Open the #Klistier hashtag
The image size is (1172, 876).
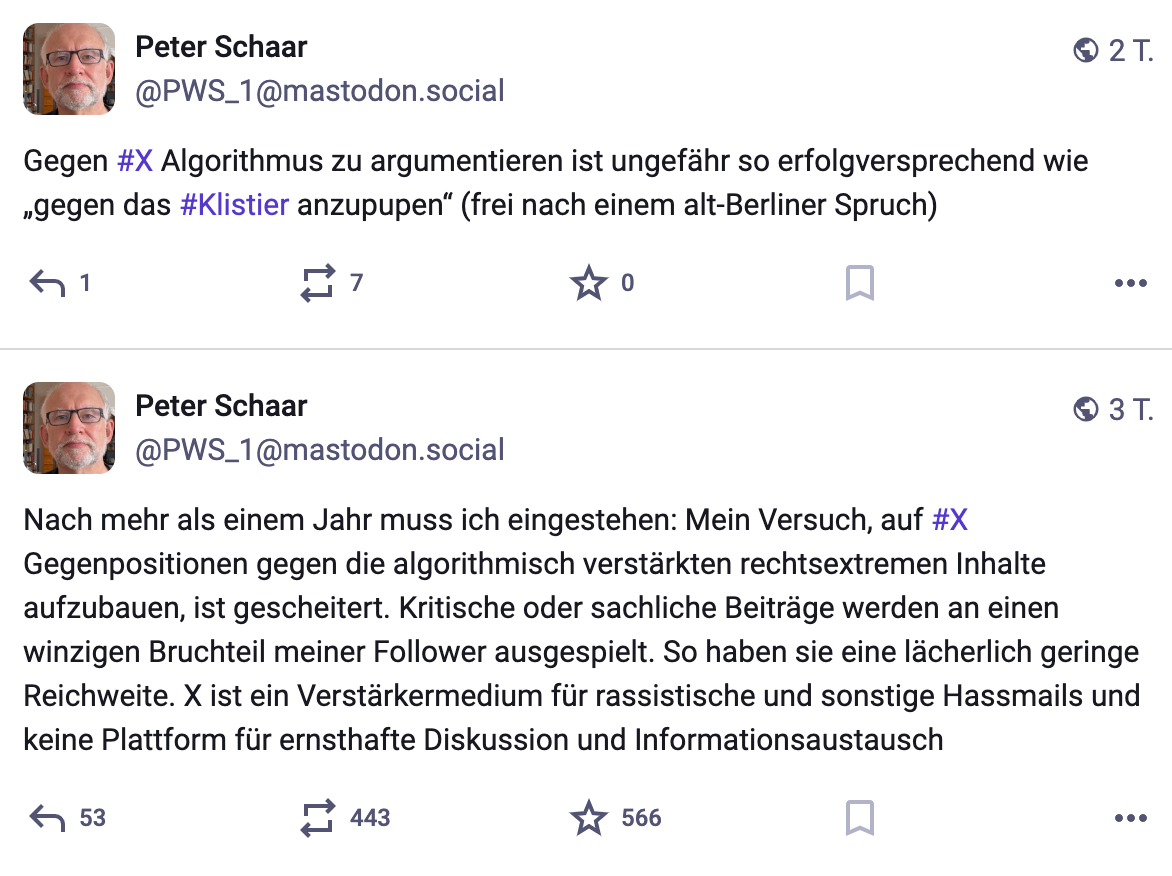(235, 205)
